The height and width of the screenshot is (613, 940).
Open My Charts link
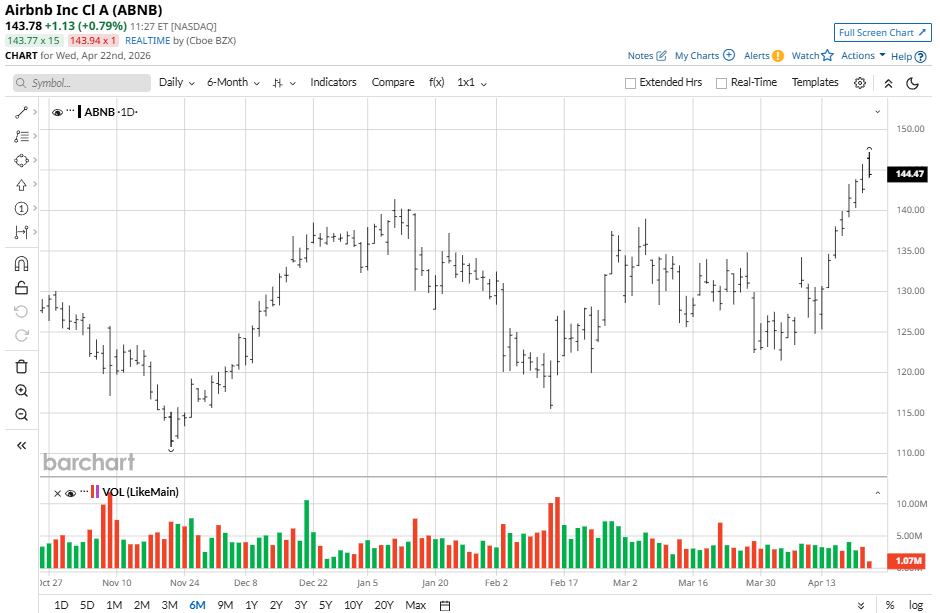pyautogui.click(x=704, y=56)
